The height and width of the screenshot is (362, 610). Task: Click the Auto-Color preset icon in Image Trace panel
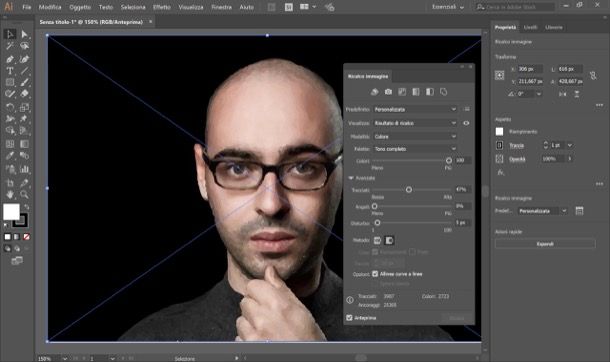374,92
